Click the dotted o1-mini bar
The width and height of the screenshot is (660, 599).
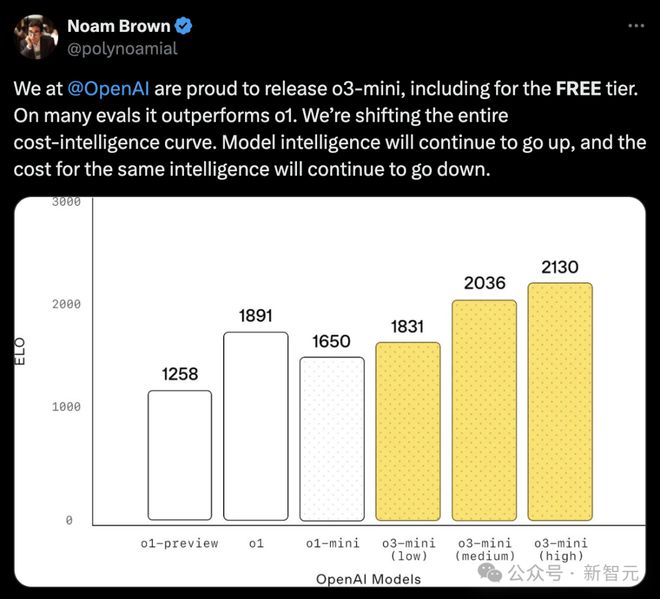click(x=332, y=439)
